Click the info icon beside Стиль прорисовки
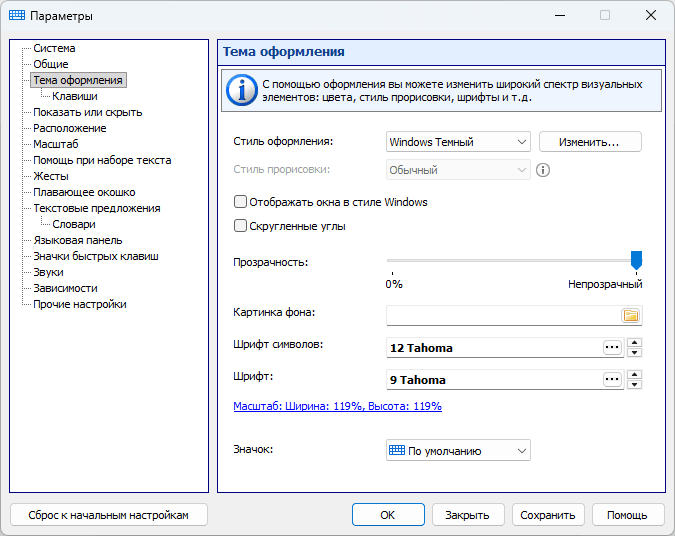Viewport: 675px width, 536px height. (542, 170)
